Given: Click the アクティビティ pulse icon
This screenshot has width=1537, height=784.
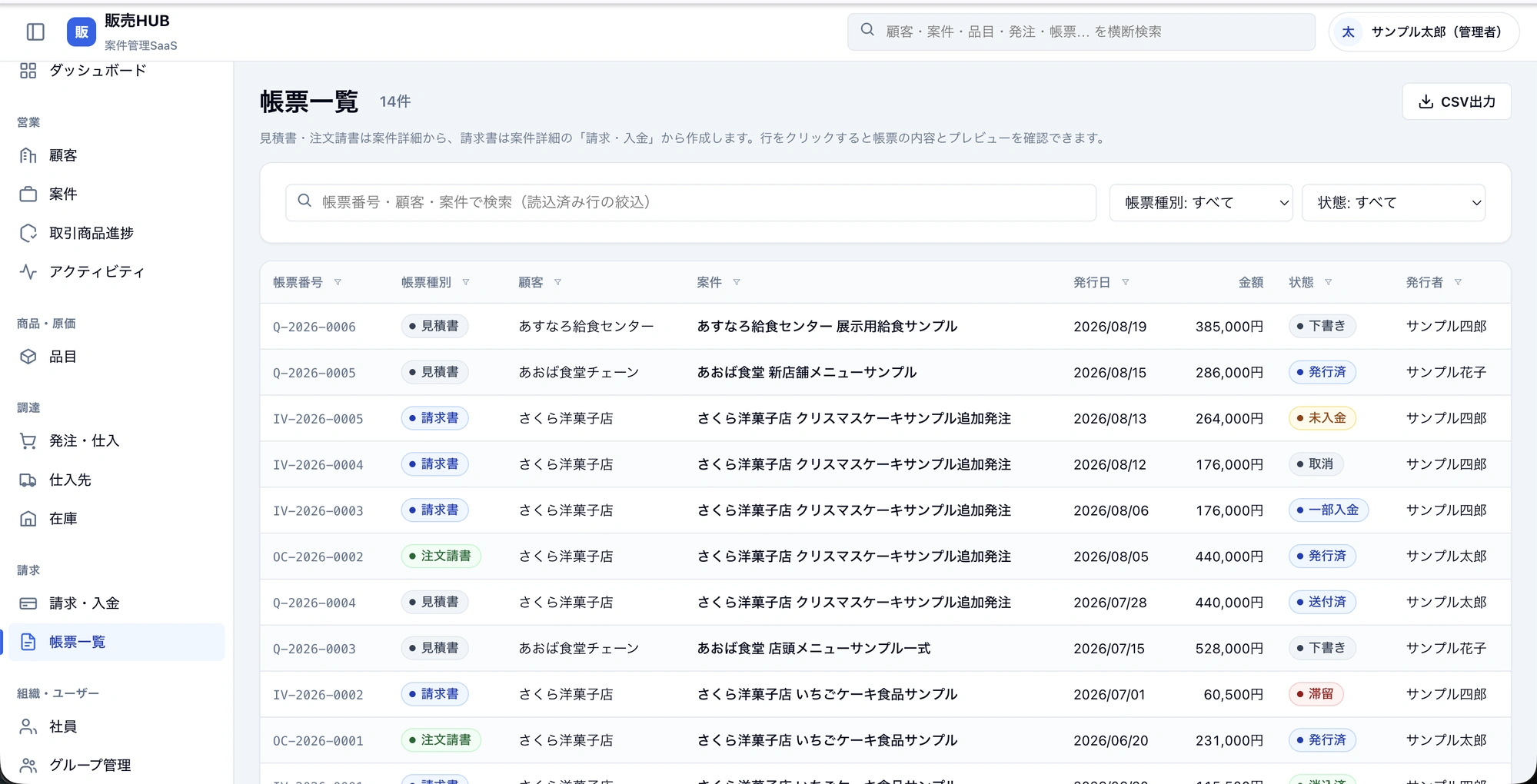Looking at the screenshot, I should click(x=28, y=271).
